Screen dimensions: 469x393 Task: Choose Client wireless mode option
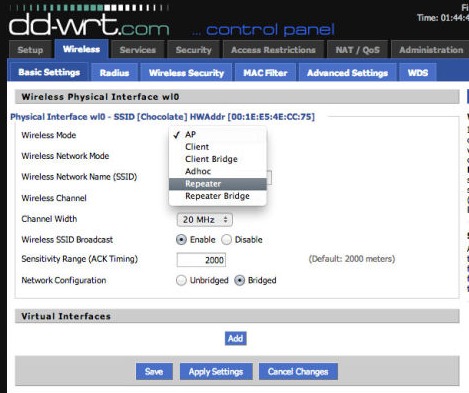pos(218,147)
